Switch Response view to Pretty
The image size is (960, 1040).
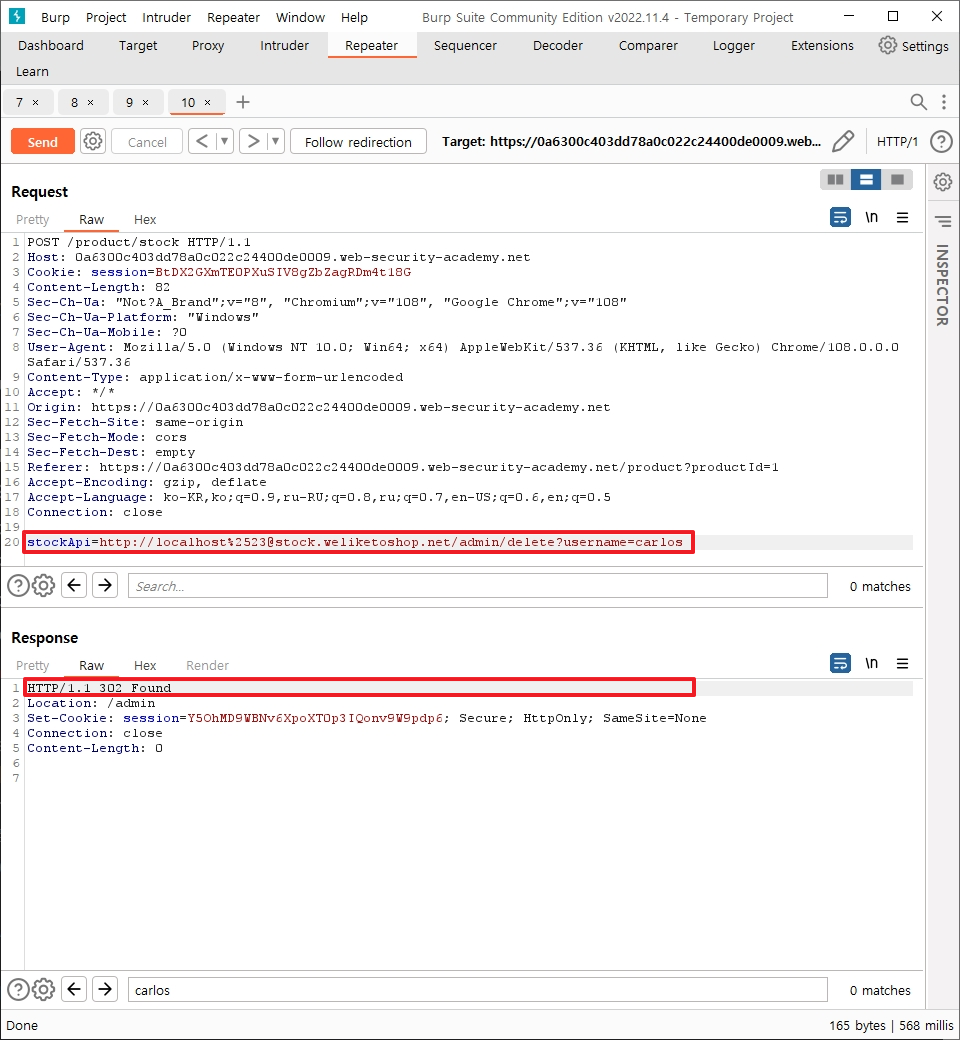[x=33, y=665]
